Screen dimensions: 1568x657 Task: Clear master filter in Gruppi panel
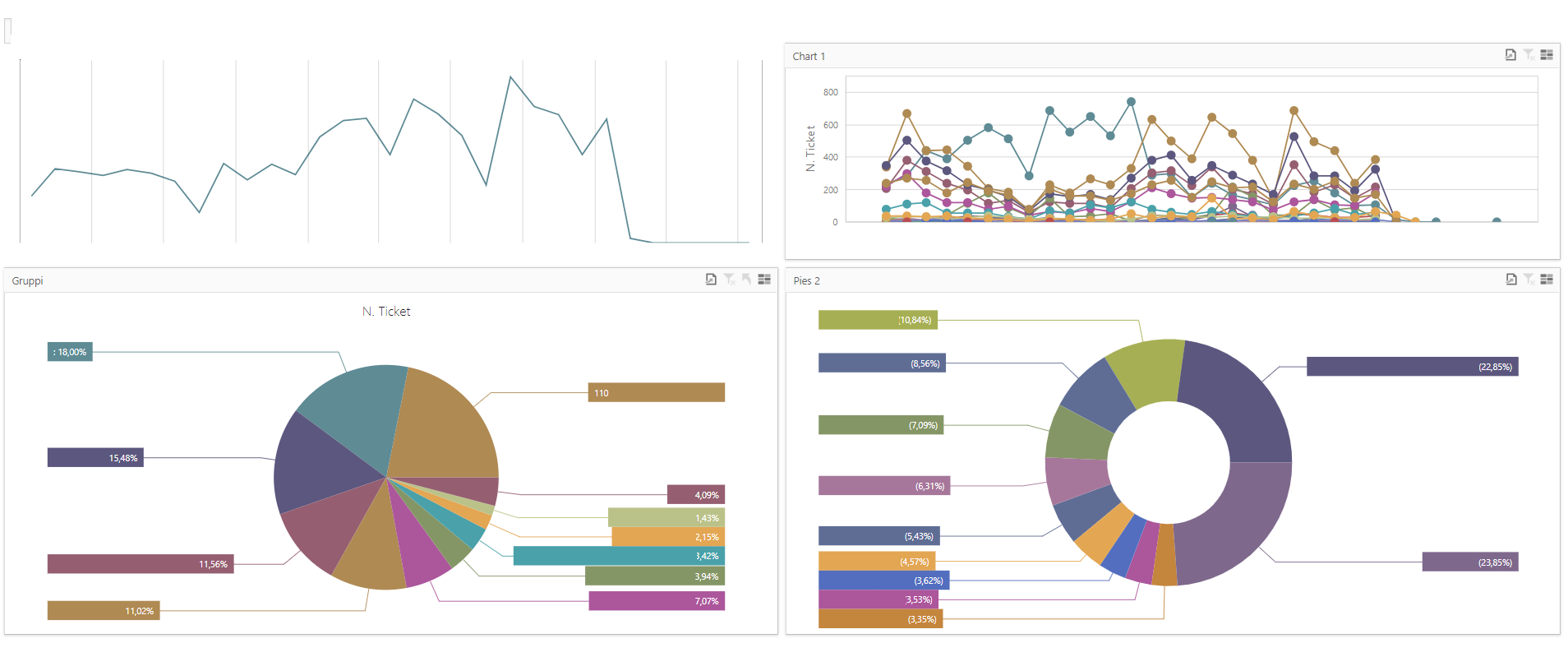point(729,280)
